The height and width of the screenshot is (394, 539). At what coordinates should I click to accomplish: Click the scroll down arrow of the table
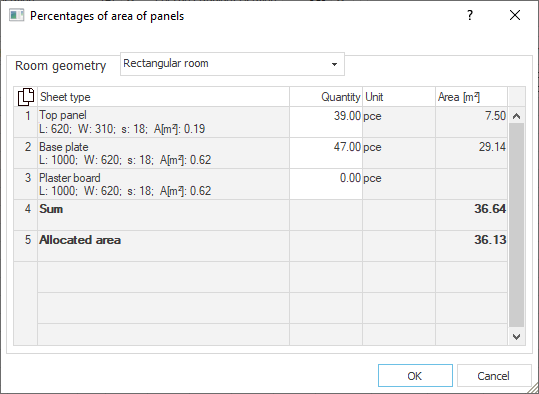[516, 337]
